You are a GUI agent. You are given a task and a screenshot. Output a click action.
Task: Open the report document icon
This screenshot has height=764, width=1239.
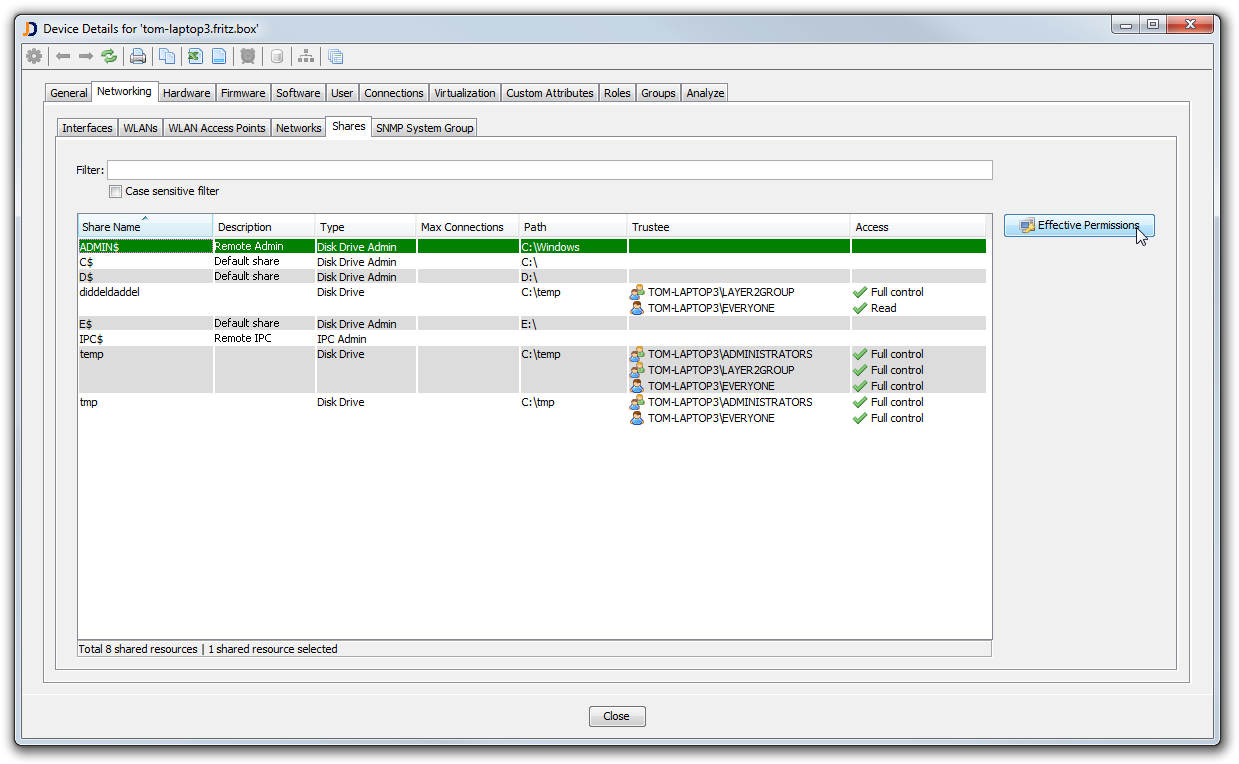(218, 56)
